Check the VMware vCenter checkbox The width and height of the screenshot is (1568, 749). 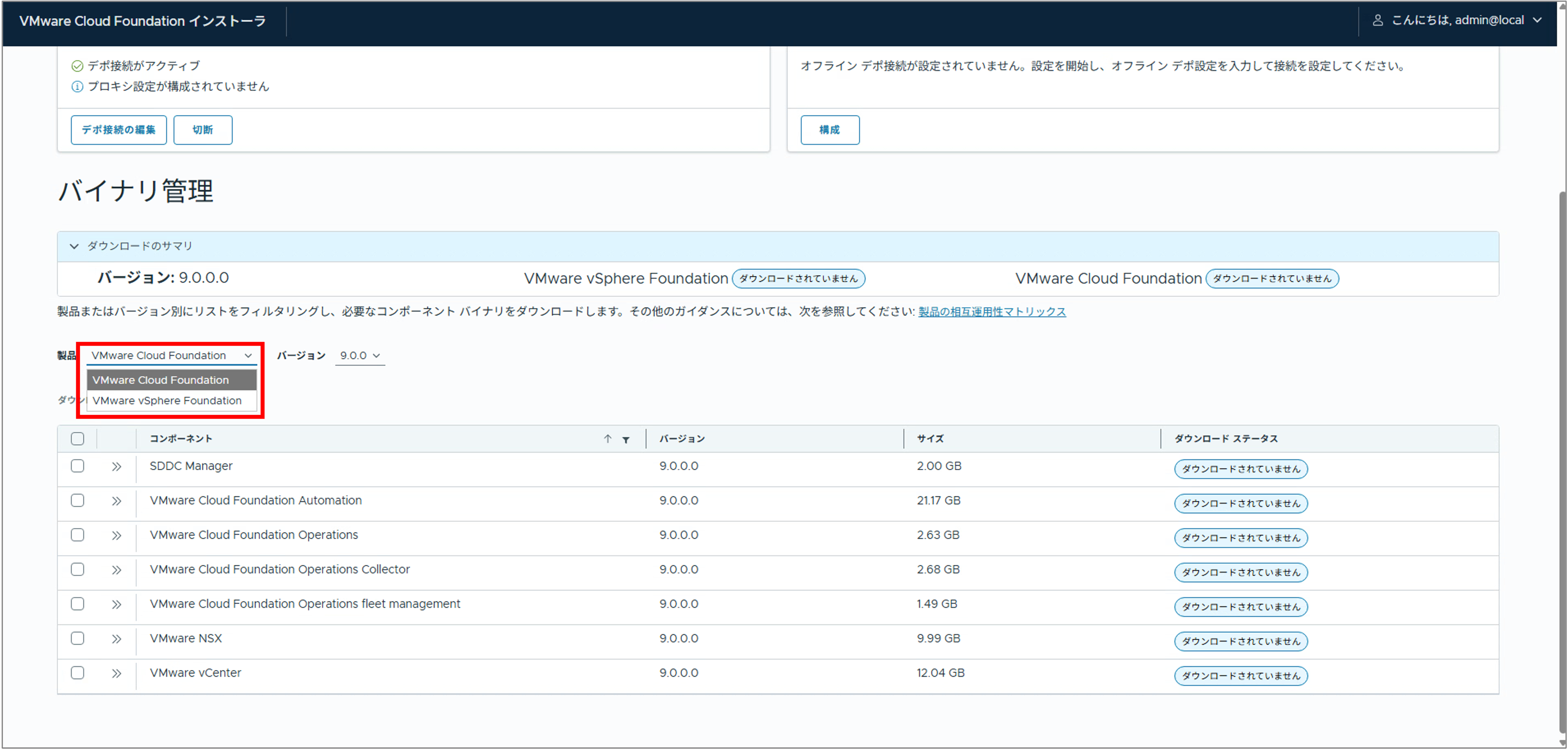click(77, 673)
